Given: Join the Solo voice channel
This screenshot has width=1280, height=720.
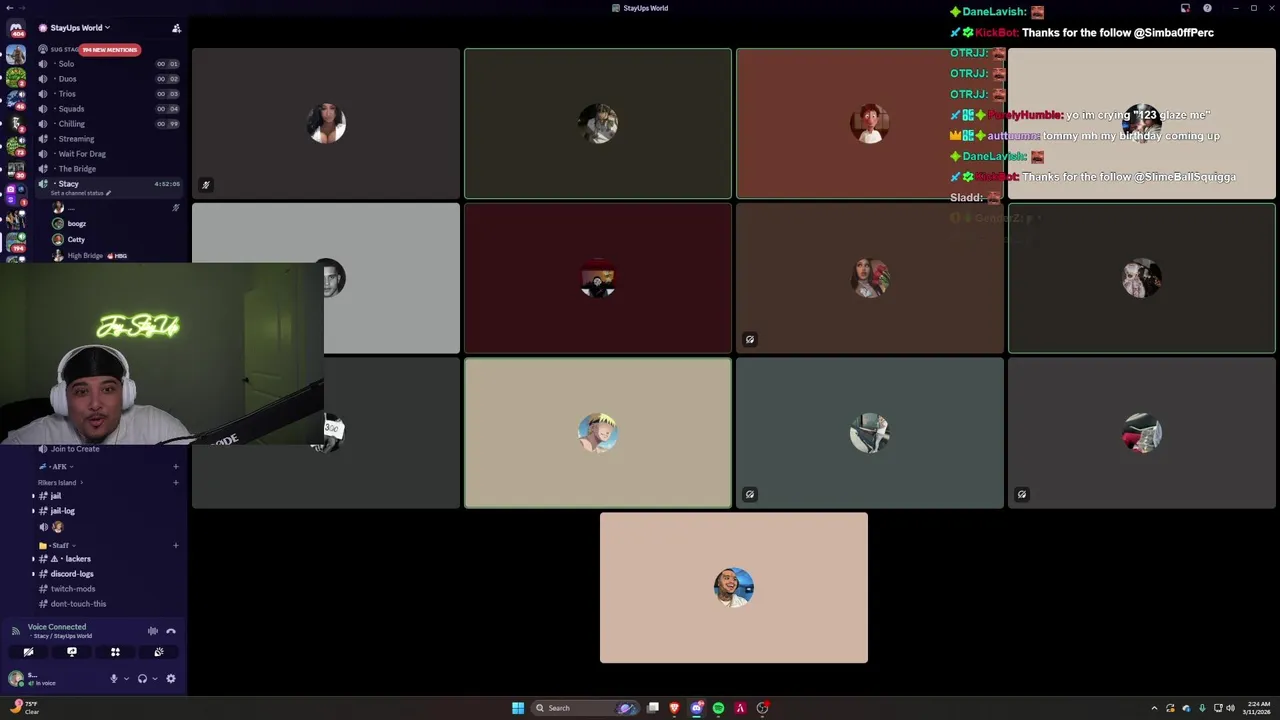Looking at the screenshot, I should 110,64.
